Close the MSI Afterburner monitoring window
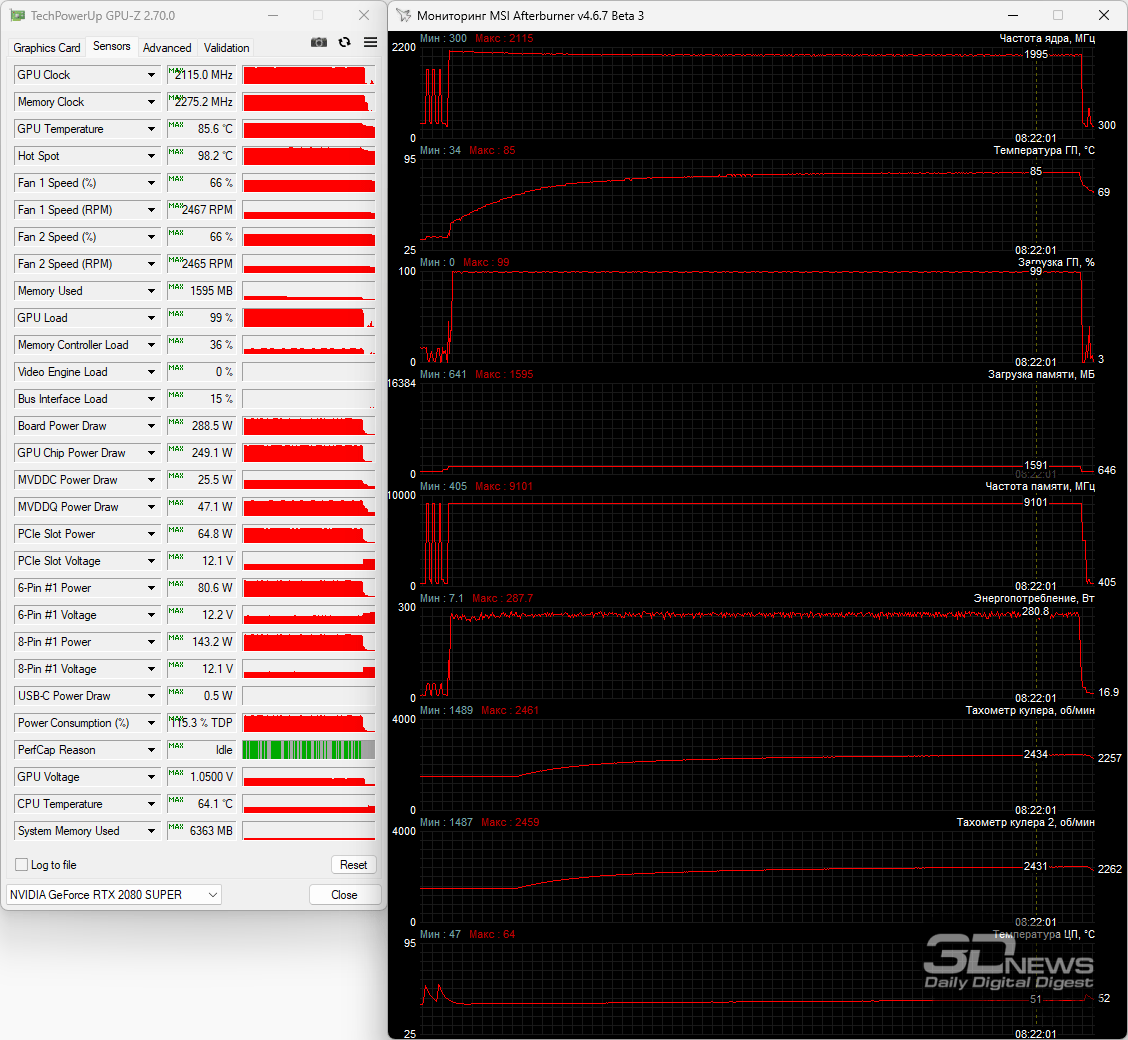 (1104, 15)
